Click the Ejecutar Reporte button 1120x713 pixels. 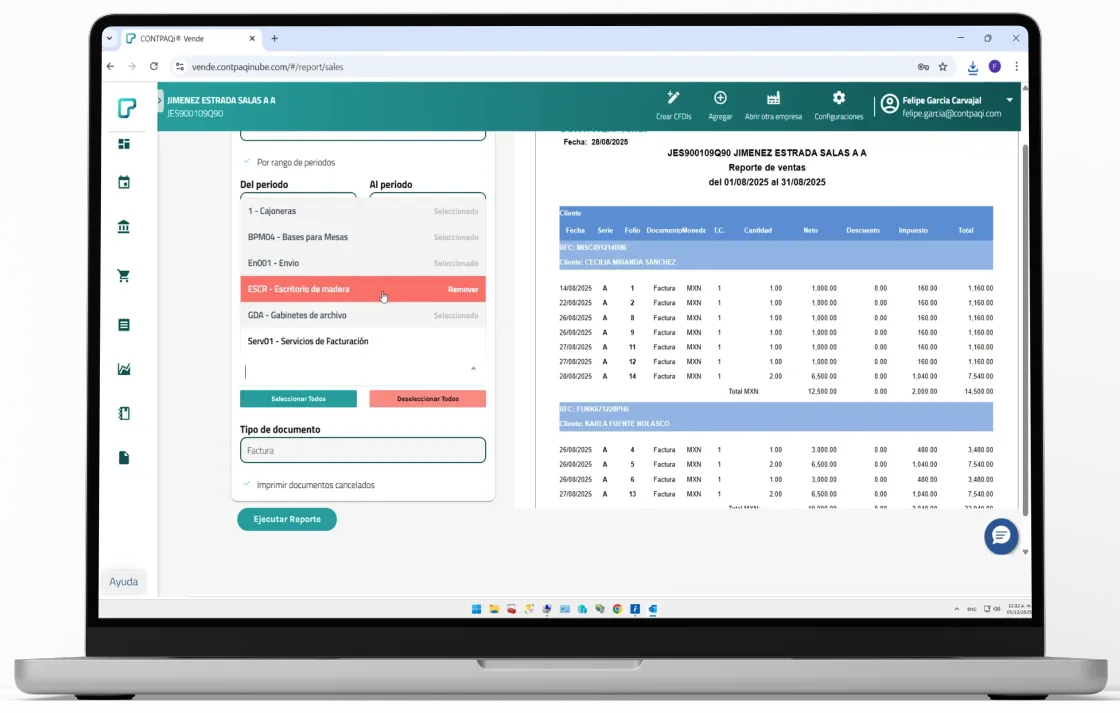287,519
